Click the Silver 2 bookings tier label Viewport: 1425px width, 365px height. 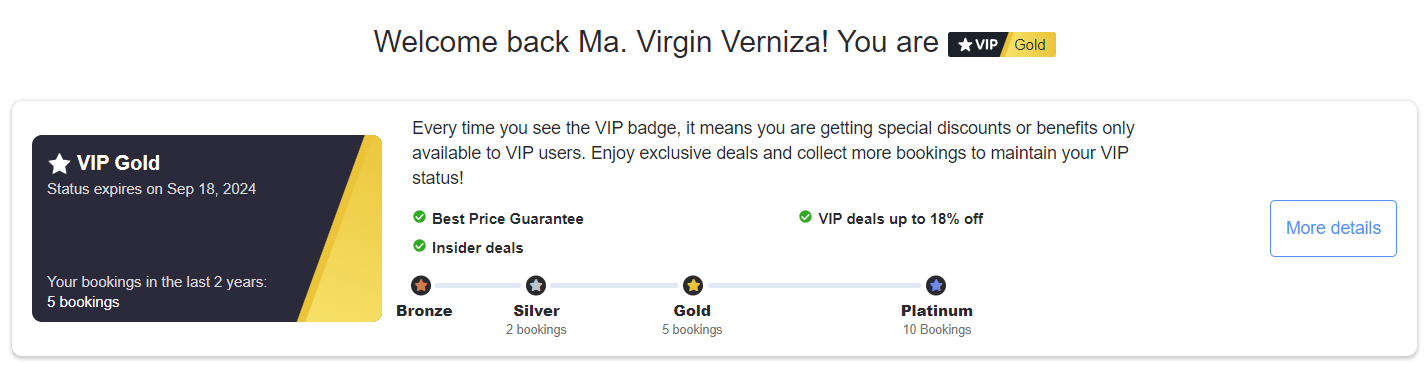click(x=536, y=319)
